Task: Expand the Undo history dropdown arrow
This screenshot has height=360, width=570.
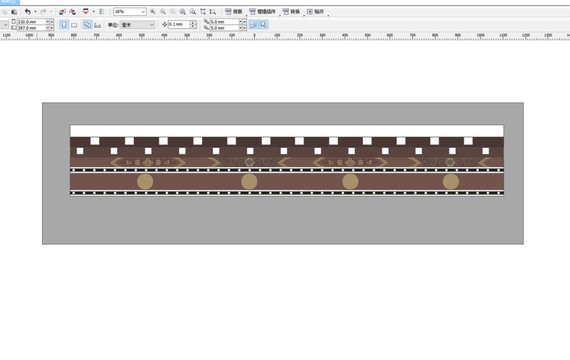Action: 35,12
